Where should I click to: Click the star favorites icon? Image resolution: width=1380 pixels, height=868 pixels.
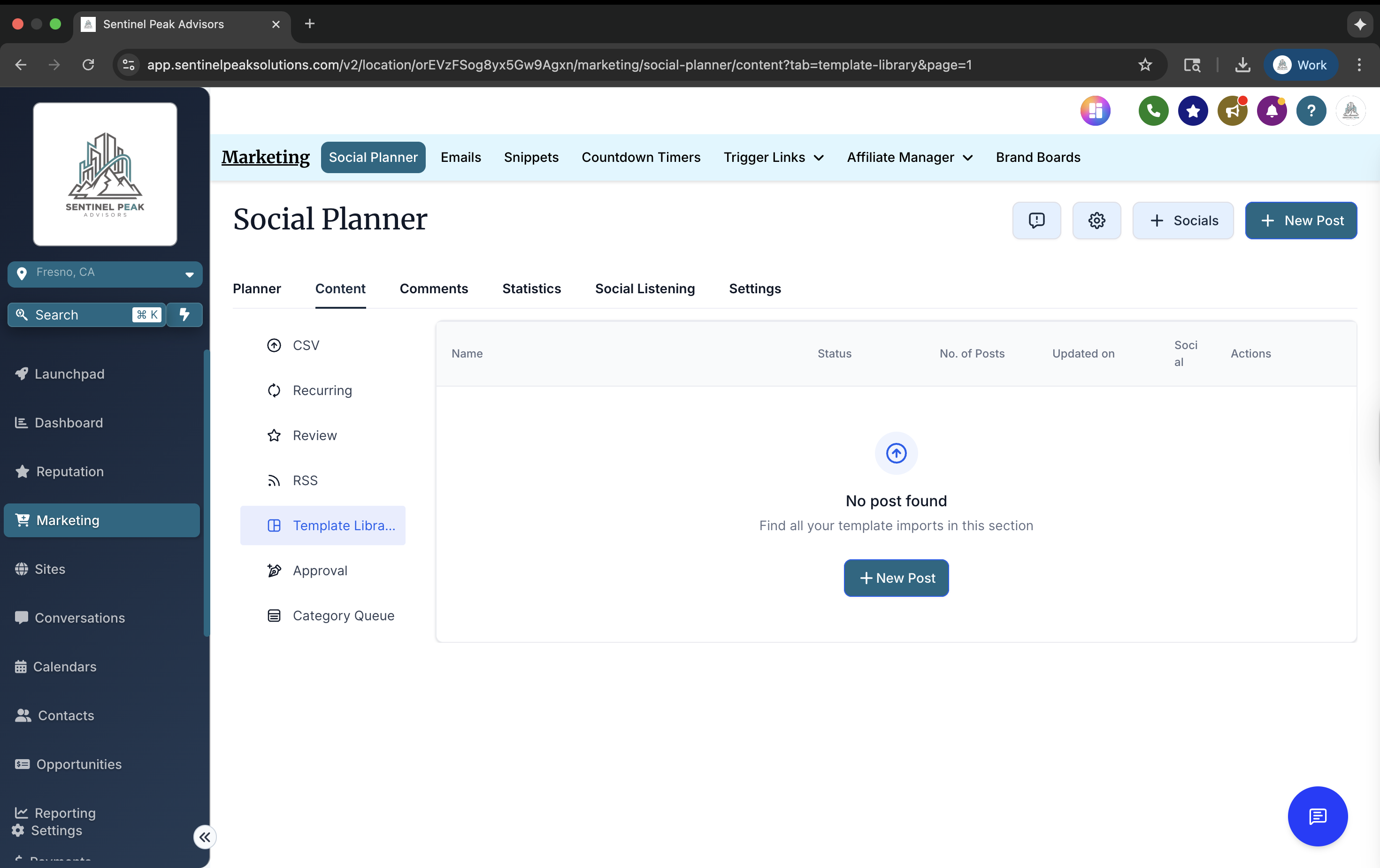click(1193, 111)
